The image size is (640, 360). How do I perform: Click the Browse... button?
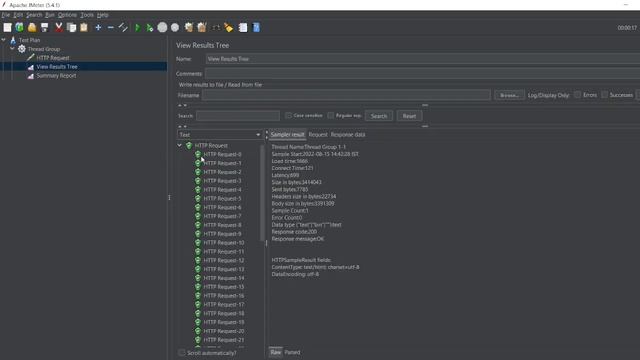[x=509, y=95]
